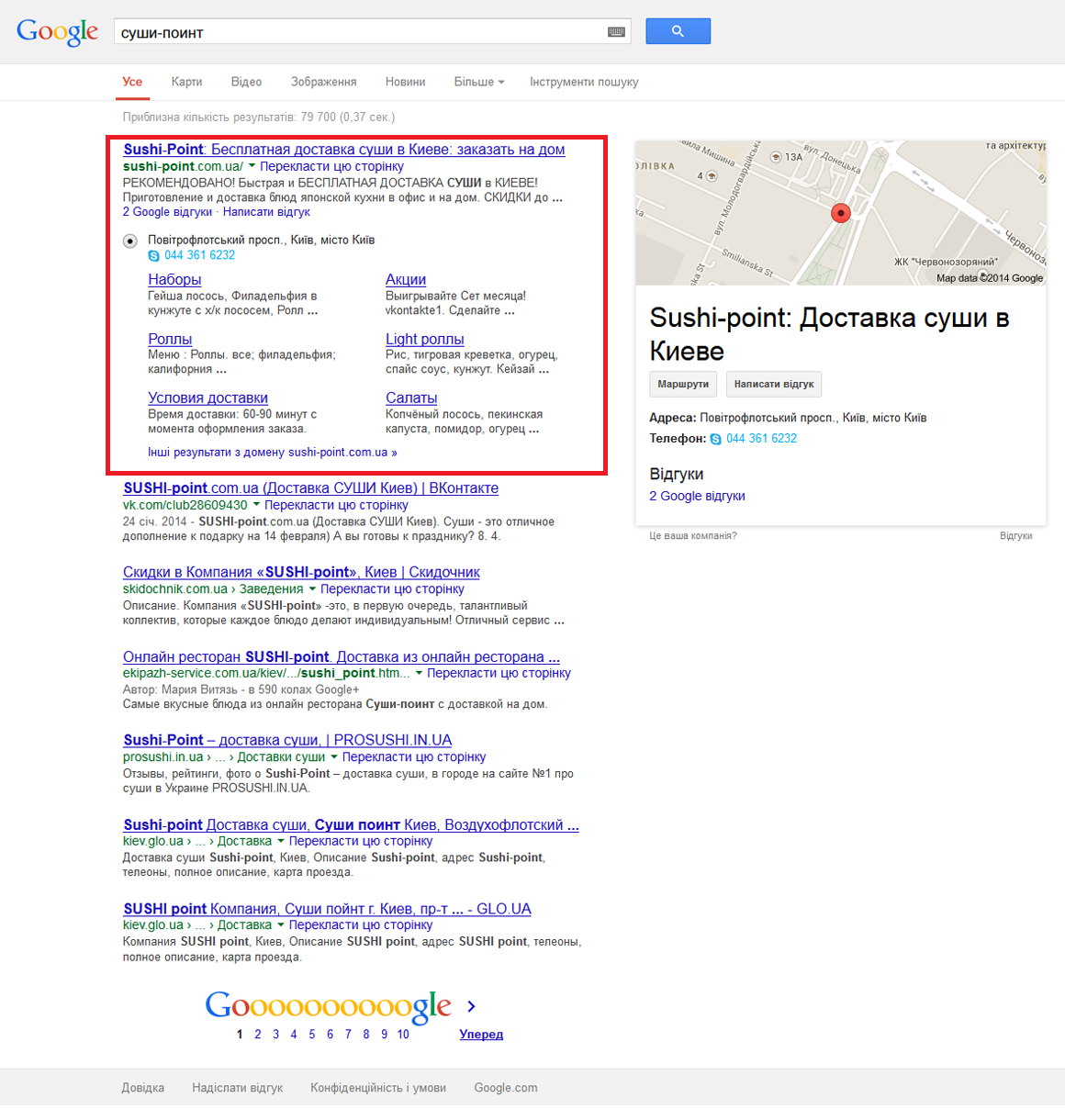Click 2 Google відгуки under first result
This screenshot has height=1120, width=1065.
click(167, 212)
